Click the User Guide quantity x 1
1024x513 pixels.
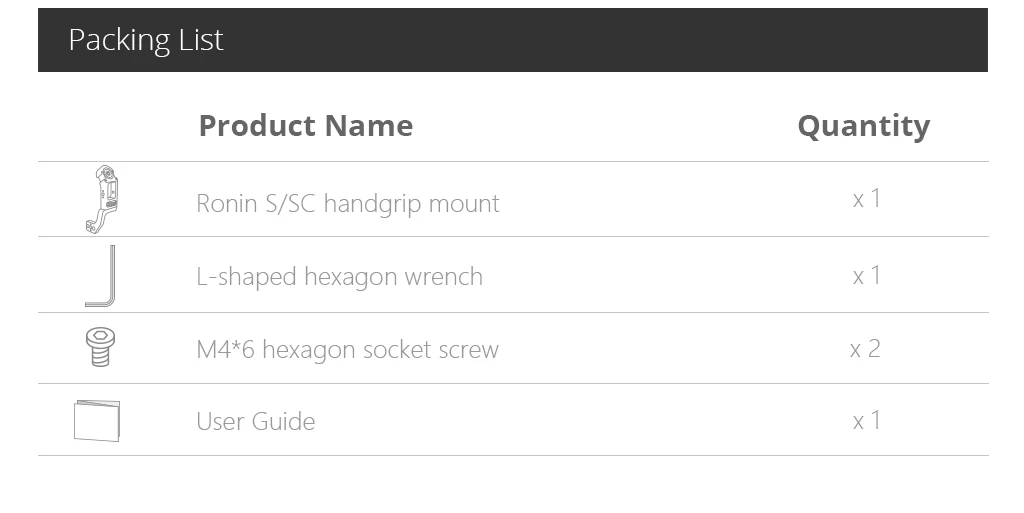867,420
